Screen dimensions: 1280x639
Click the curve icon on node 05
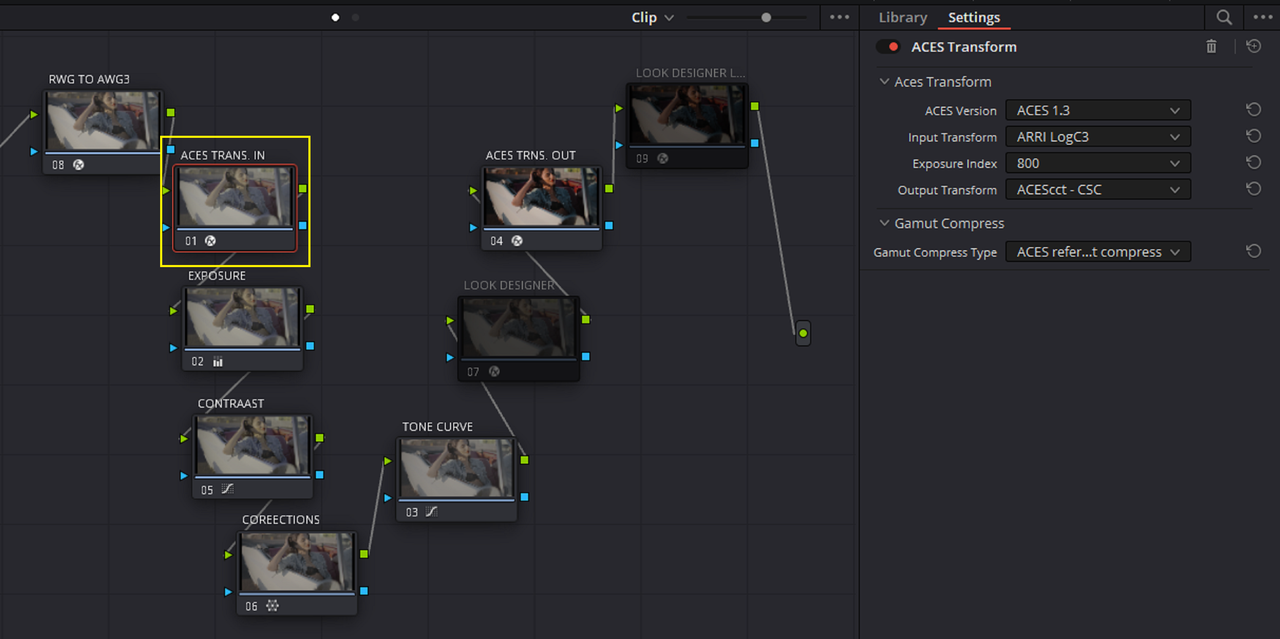coord(228,490)
